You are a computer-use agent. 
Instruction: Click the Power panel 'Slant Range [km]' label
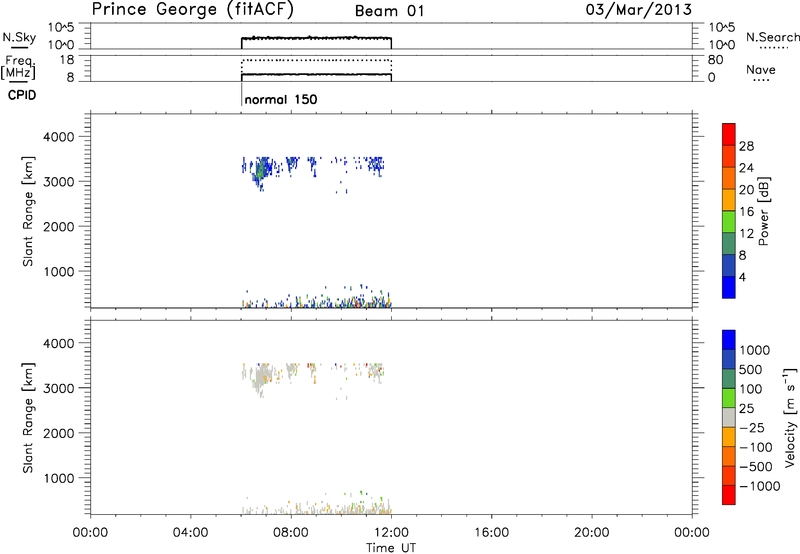pyautogui.click(x=28, y=211)
